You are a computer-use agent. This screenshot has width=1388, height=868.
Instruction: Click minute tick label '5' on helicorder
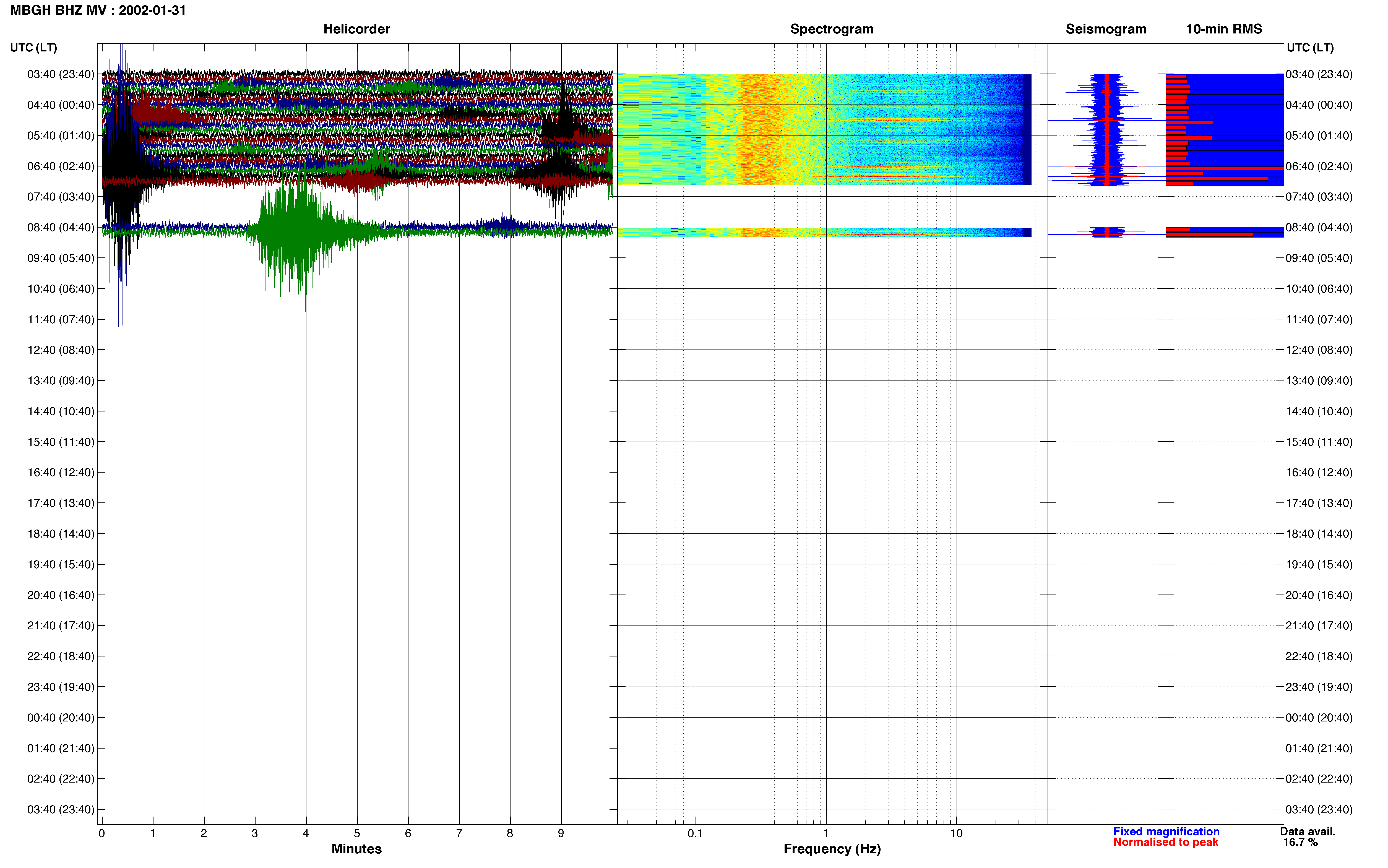click(357, 833)
